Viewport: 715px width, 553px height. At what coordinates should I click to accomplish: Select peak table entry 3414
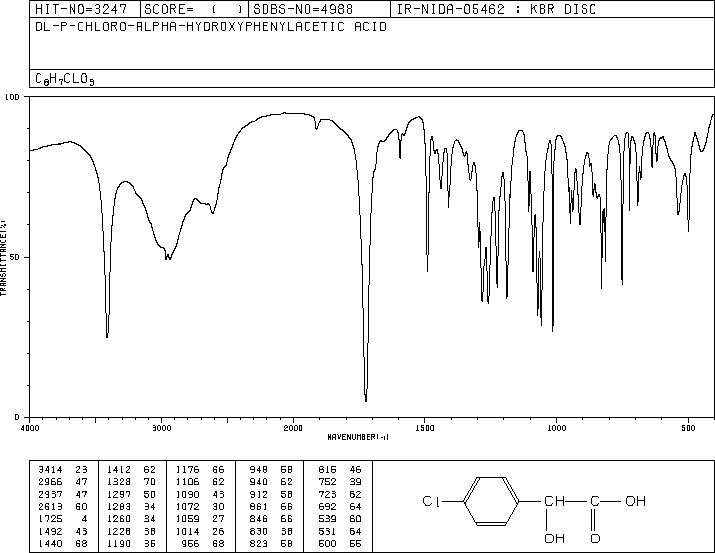pos(62,470)
